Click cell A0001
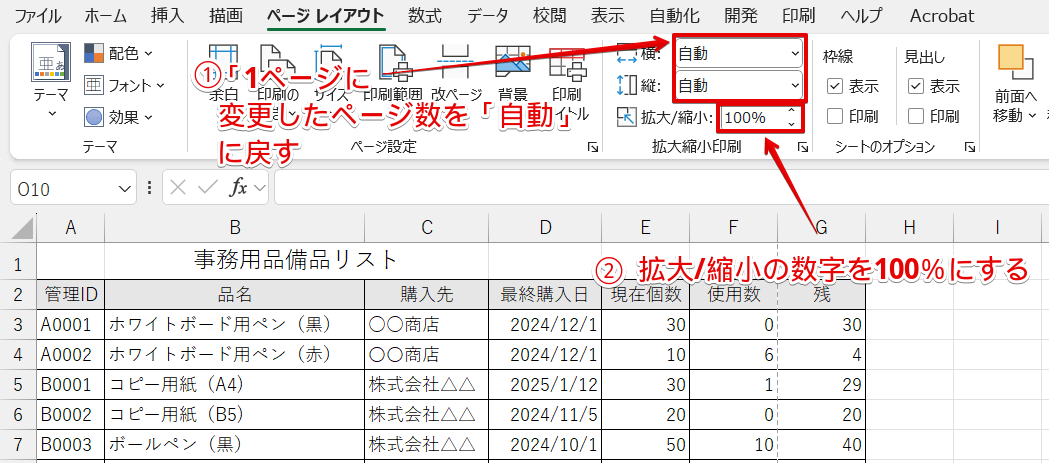 (x=70, y=325)
